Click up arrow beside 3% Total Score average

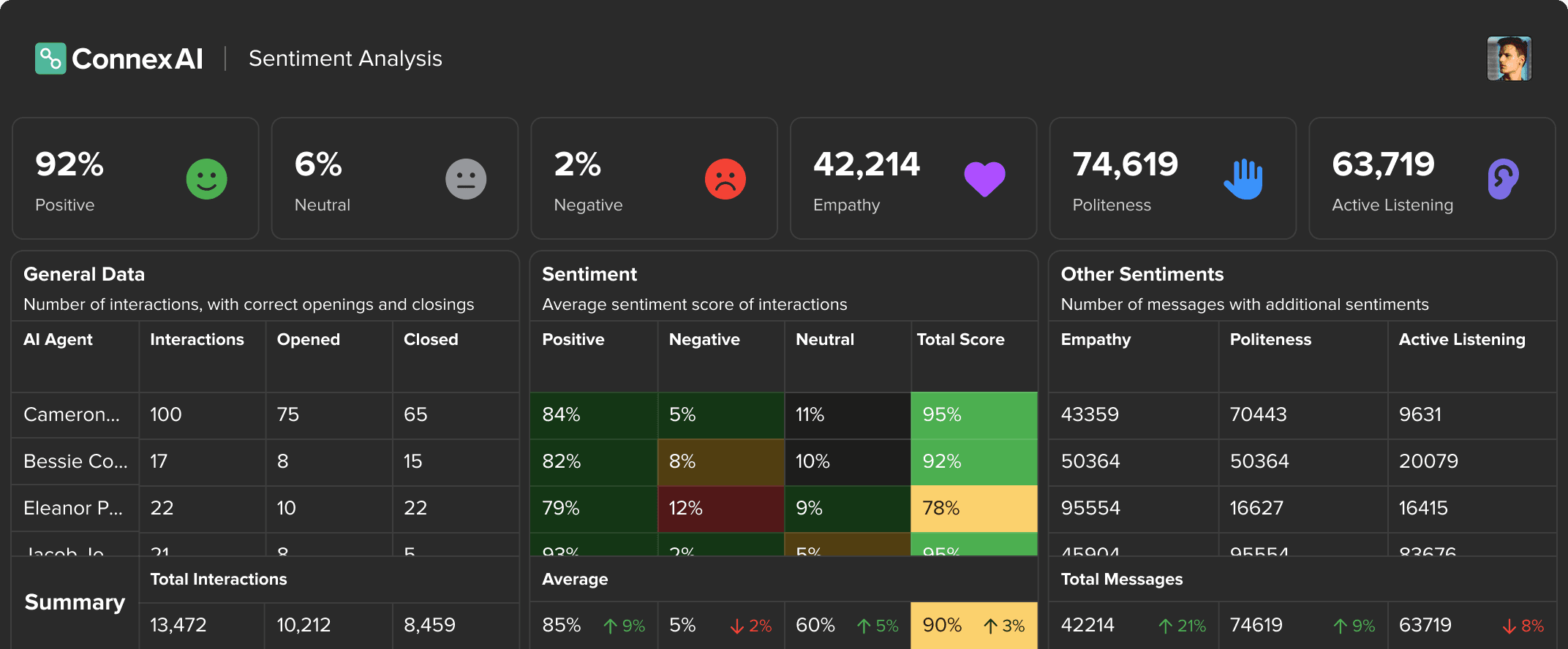click(991, 626)
